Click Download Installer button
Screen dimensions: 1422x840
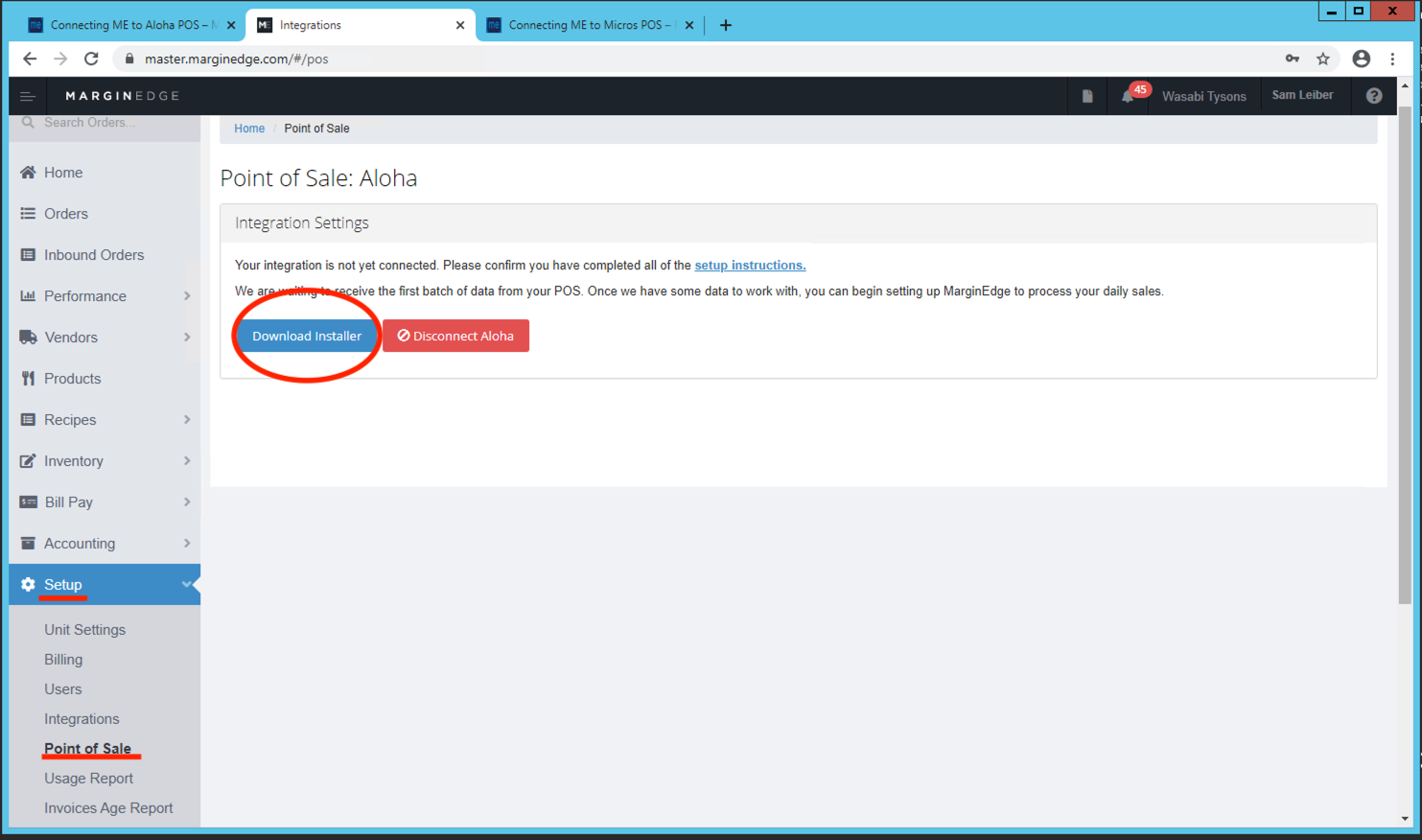pos(307,336)
